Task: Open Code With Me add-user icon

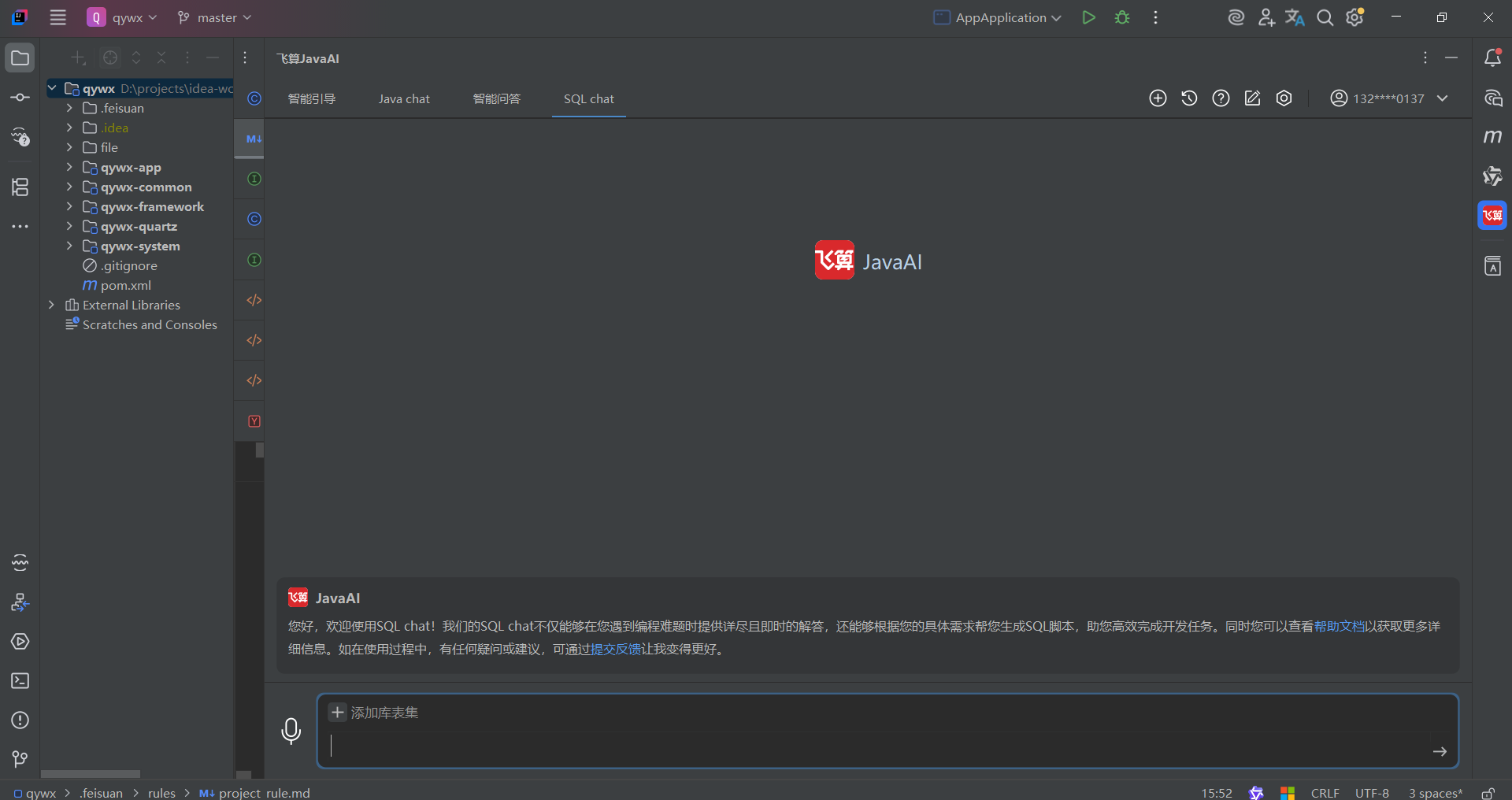Action: tap(1266, 17)
